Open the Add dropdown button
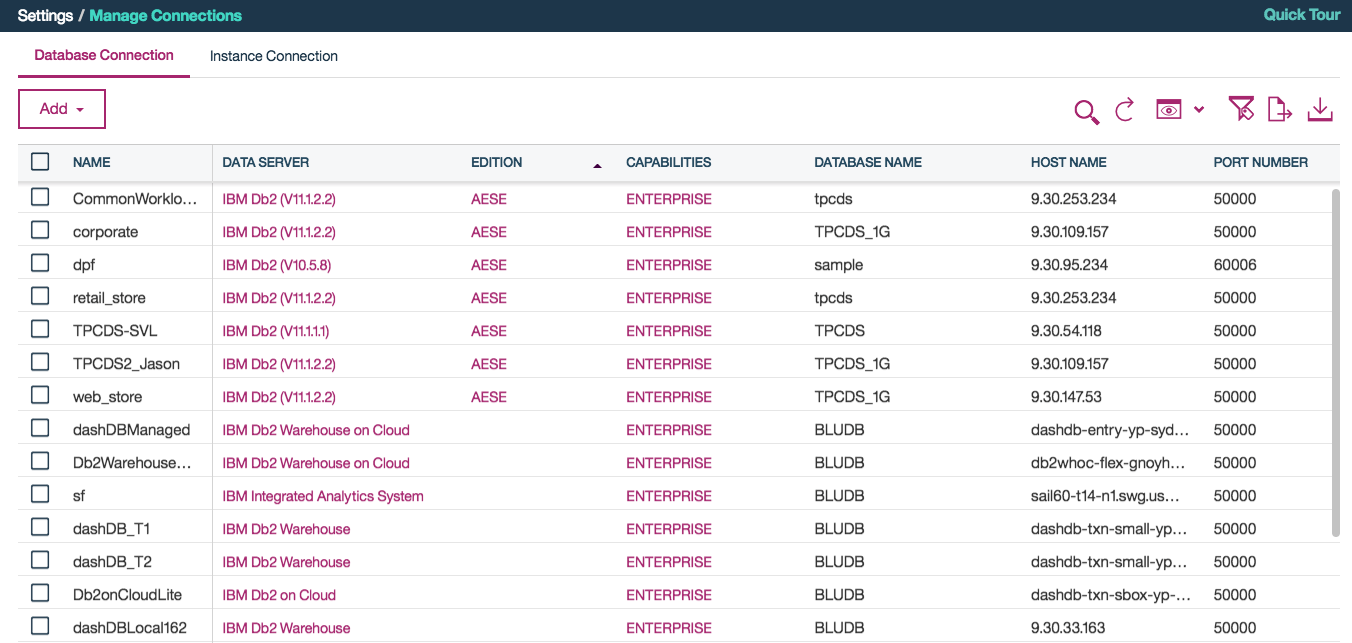Image resolution: width=1352 pixels, height=643 pixels. coord(62,109)
